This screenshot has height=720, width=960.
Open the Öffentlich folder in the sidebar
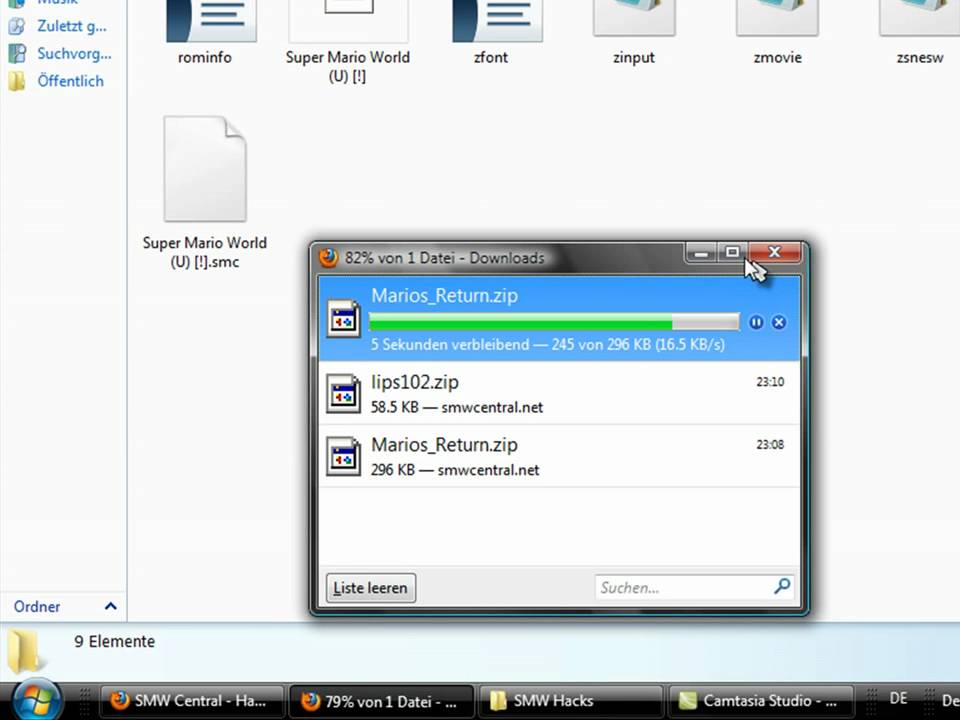click(x=56, y=81)
